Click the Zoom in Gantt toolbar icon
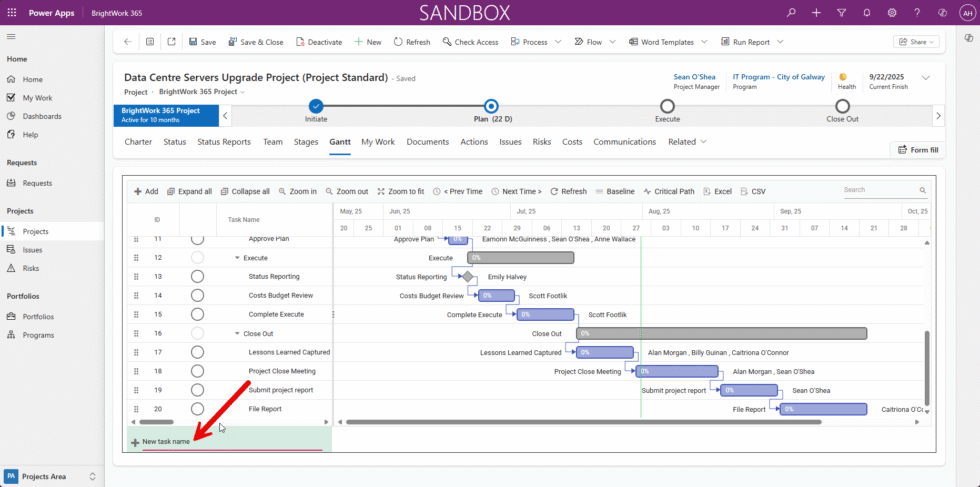Image resolution: width=980 pixels, height=487 pixels. (x=284, y=191)
